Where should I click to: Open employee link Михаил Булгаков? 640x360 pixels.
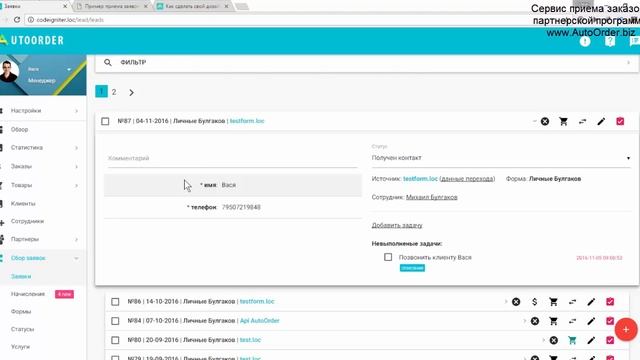point(431,197)
